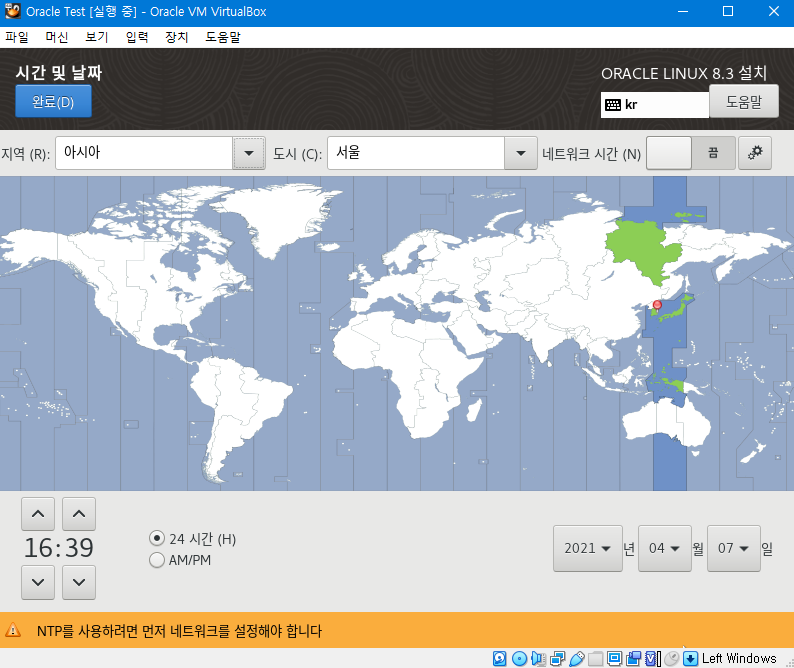Click the hard disk activity status icon
This screenshot has width=794, height=668.
click(499, 658)
